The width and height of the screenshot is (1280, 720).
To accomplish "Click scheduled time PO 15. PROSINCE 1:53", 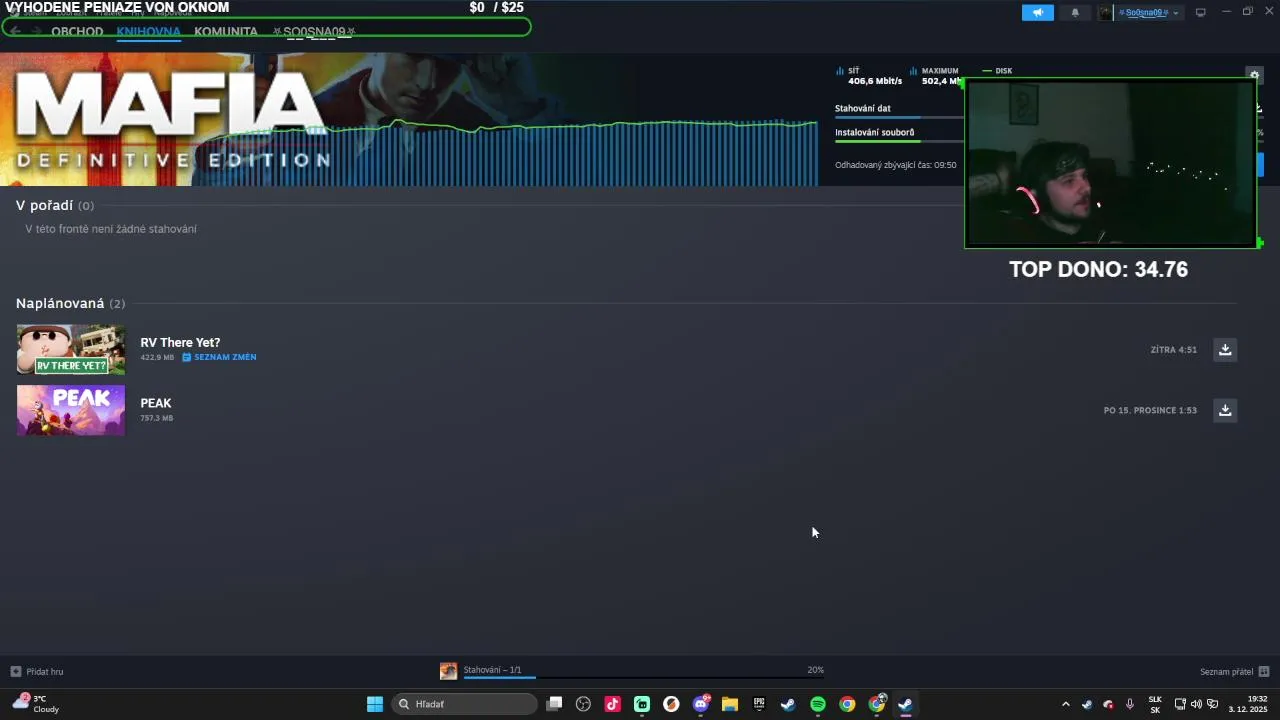I will click(1150, 410).
